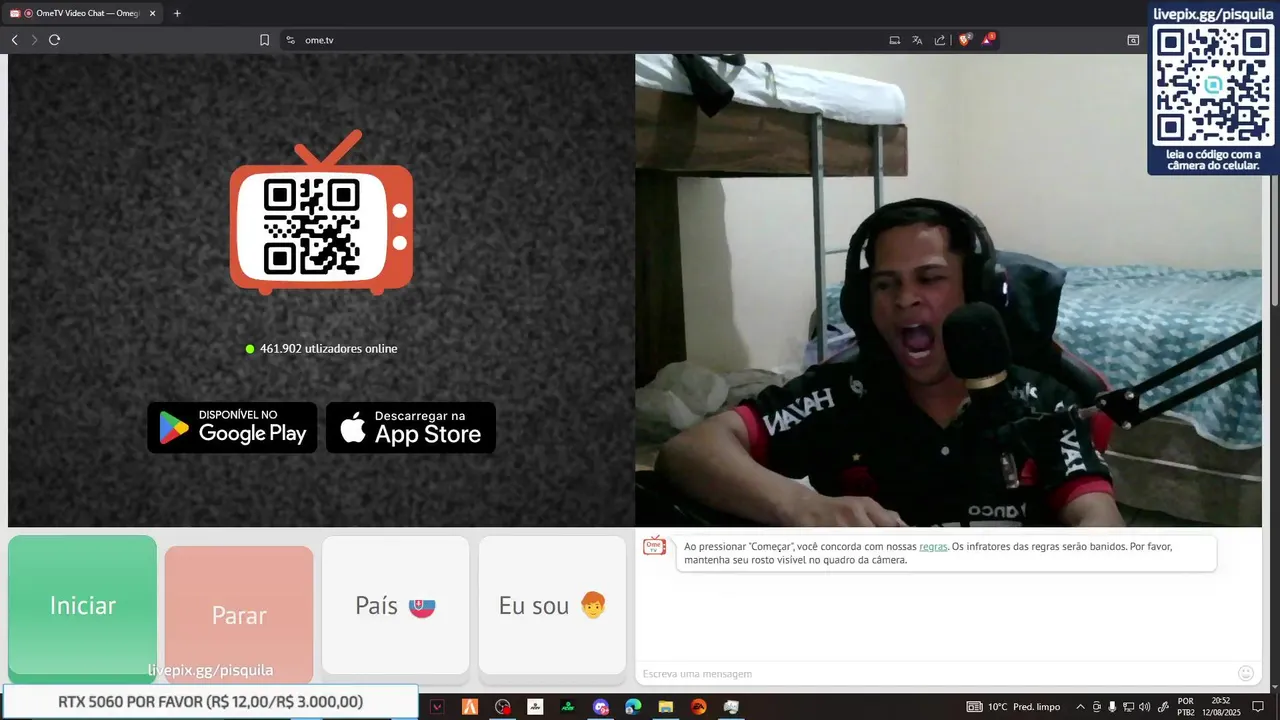Open the browser sidebar panel icon
The height and width of the screenshot is (720, 1280).
click(1133, 40)
